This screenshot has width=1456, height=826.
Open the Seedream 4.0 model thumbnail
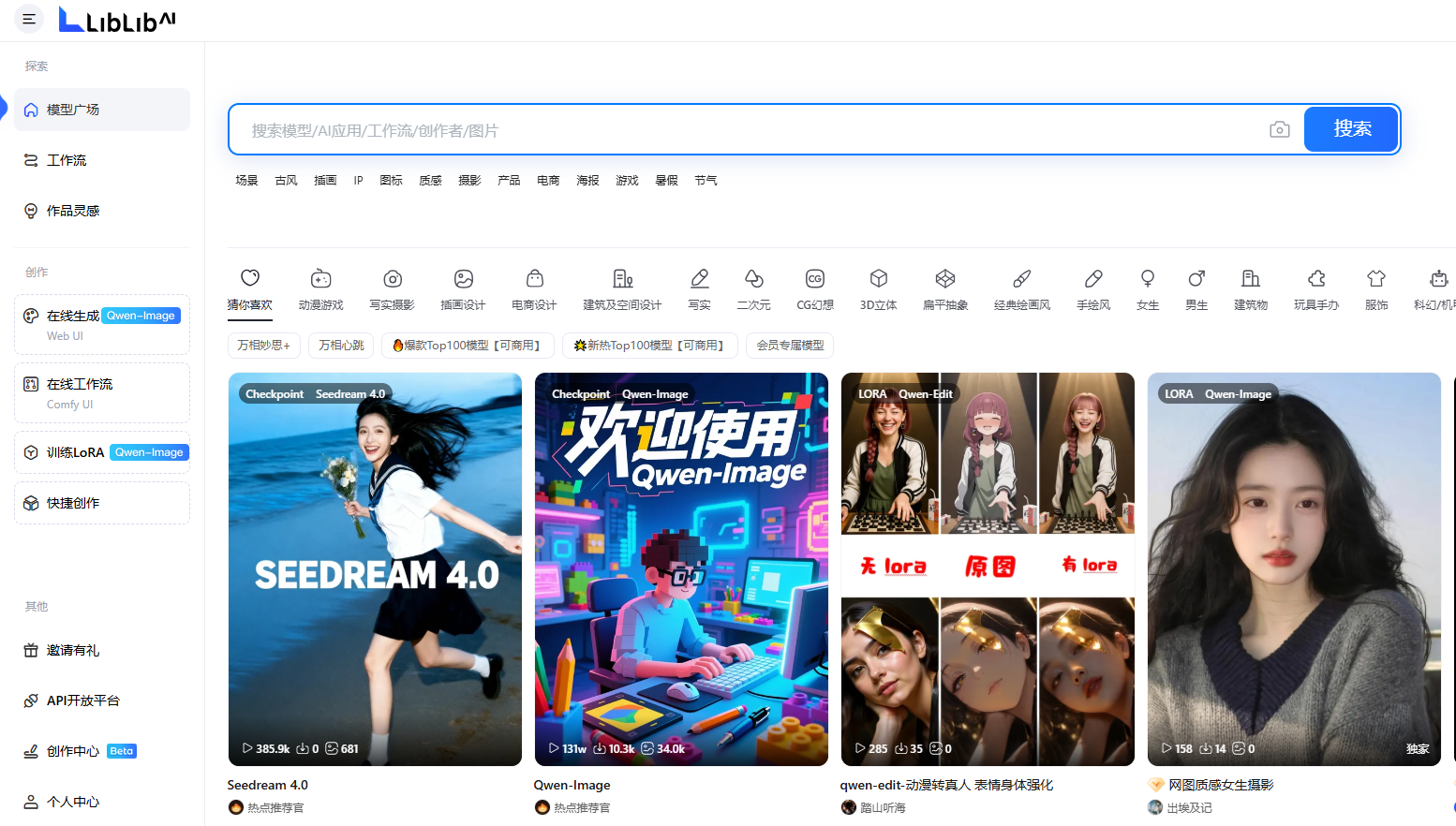click(x=375, y=568)
